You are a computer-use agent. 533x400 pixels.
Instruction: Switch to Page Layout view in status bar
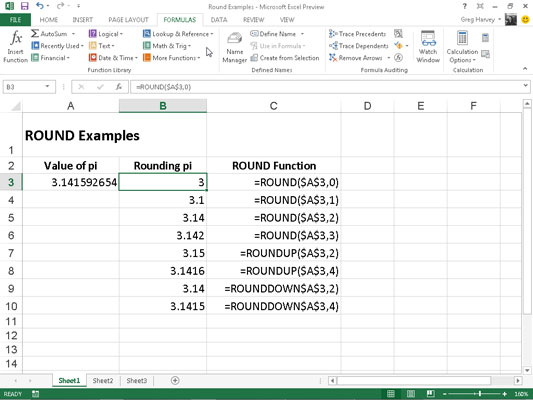coord(411,394)
